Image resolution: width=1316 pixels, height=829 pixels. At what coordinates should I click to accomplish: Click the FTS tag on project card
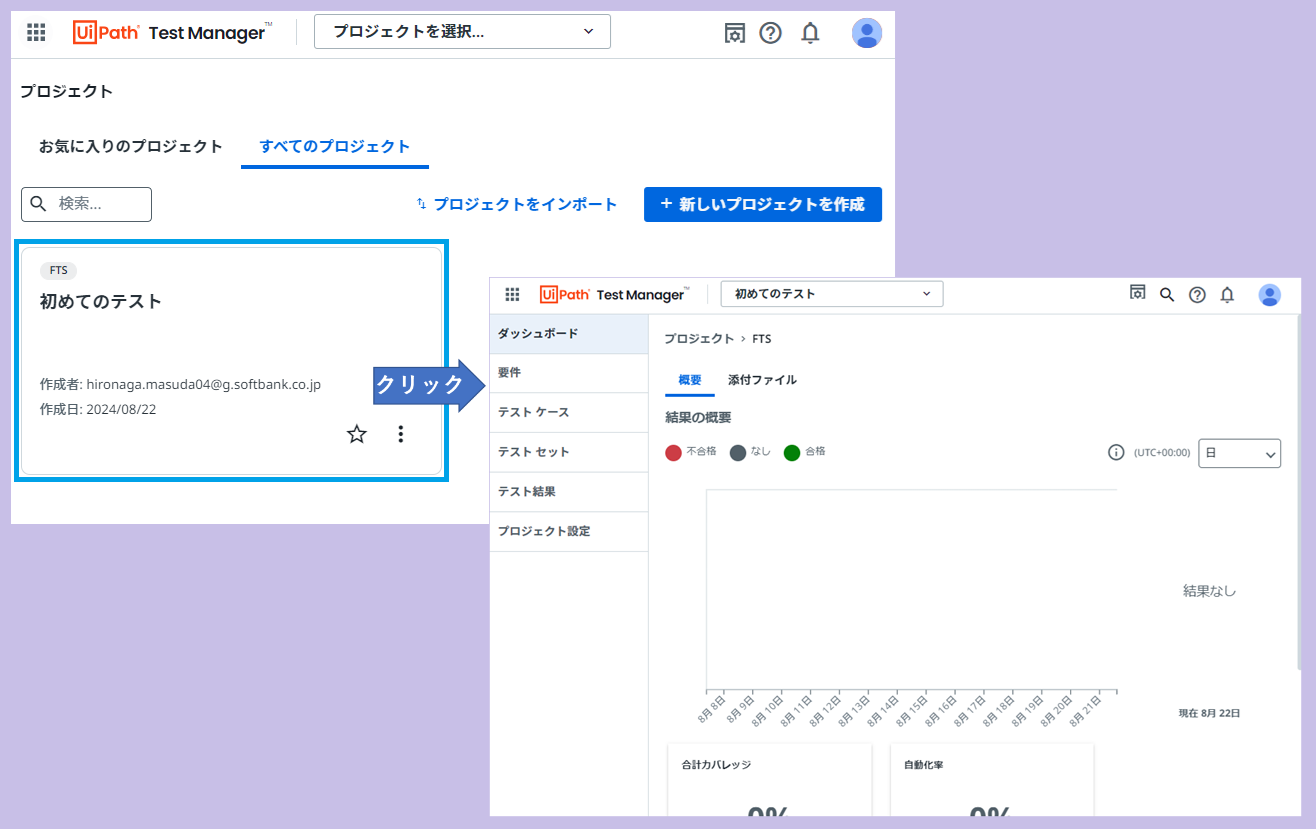(x=58, y=270)
